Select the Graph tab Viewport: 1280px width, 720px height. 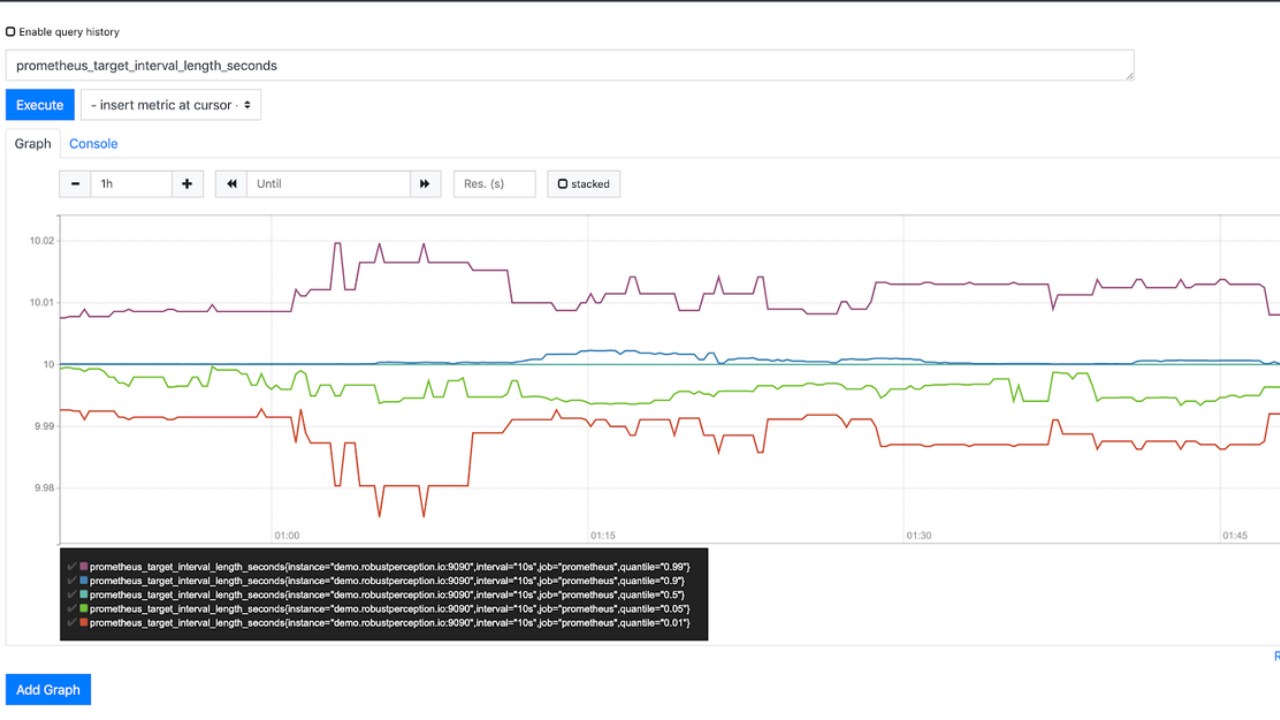[x=32, y=144]
